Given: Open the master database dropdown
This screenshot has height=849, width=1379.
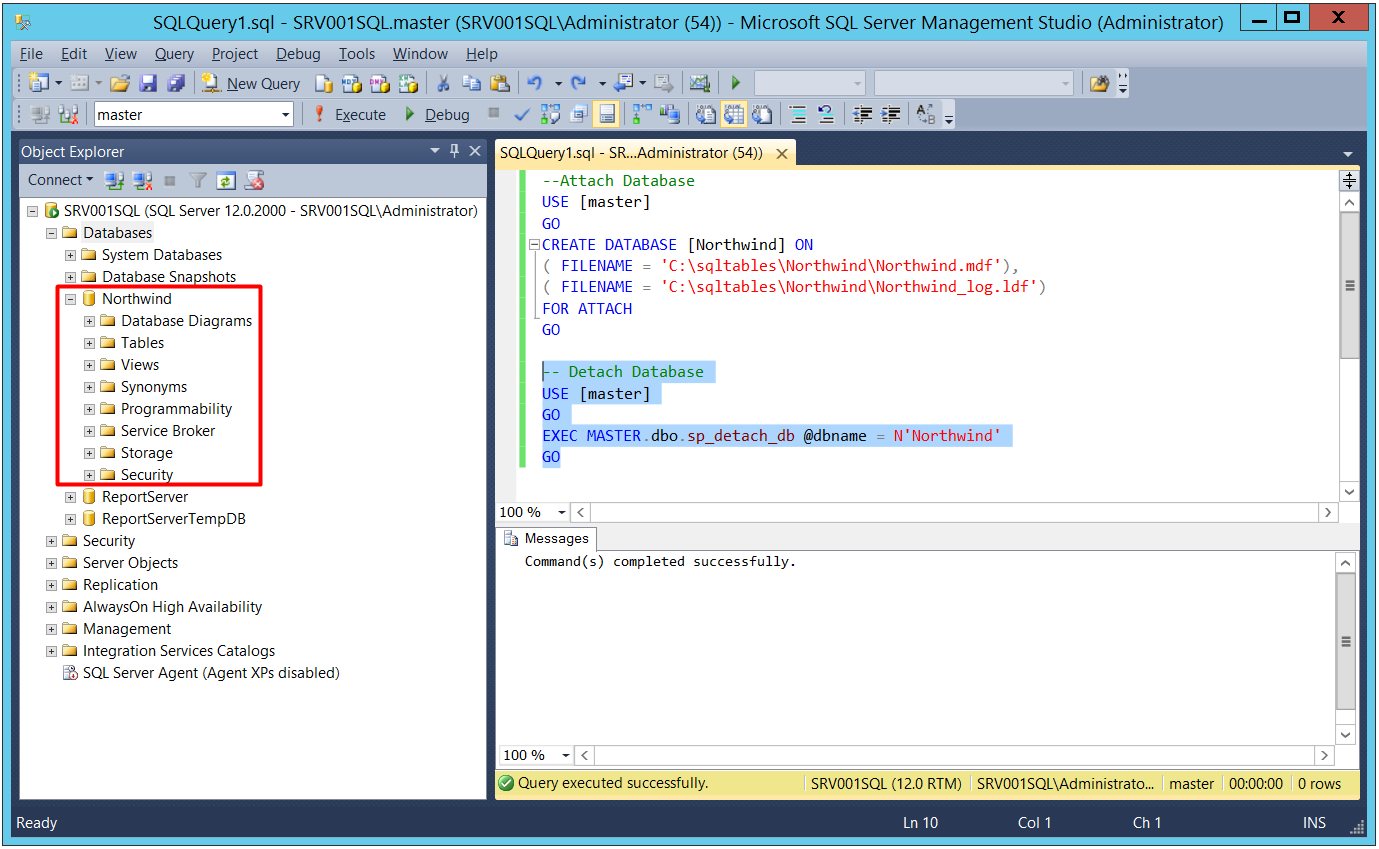Looking at the screenshot, I should pos(285,115).
